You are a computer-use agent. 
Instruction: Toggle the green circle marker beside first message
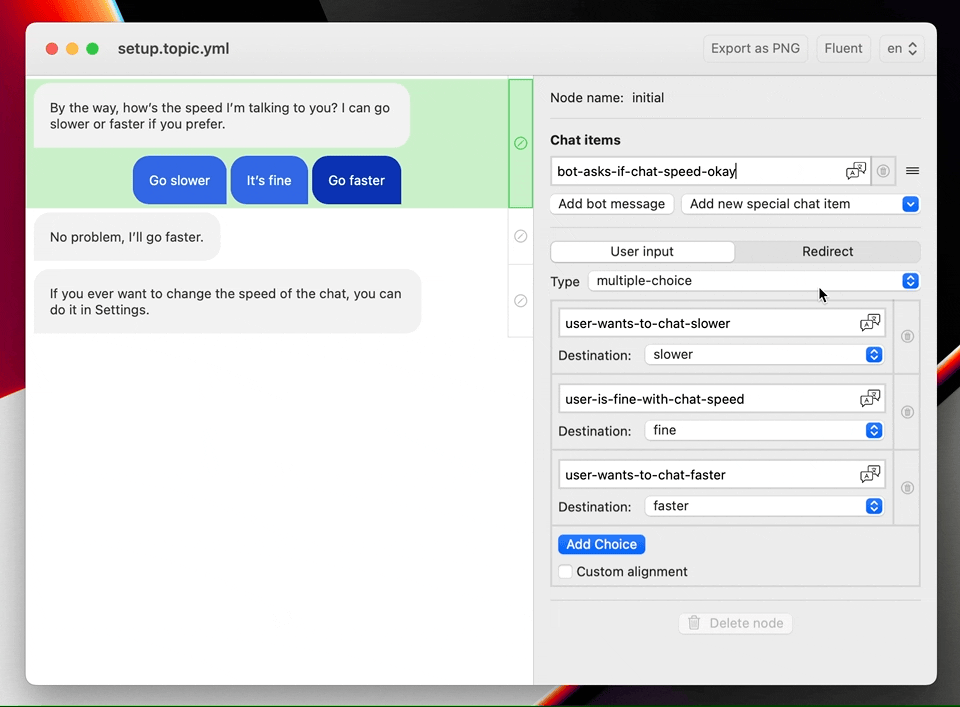(520, 143)
